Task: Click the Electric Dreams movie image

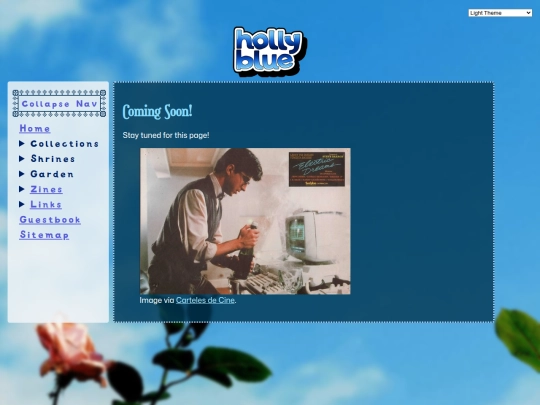Action: point(245,221)
